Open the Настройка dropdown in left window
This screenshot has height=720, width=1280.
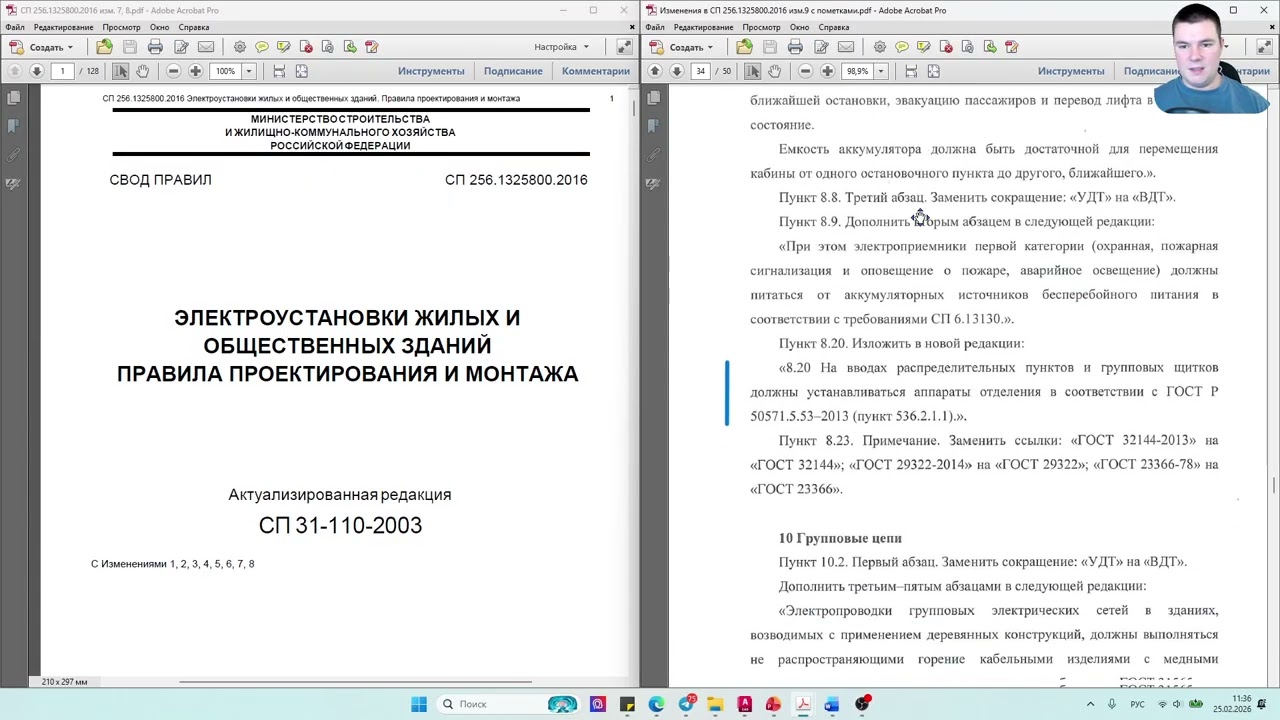(561, 47)
